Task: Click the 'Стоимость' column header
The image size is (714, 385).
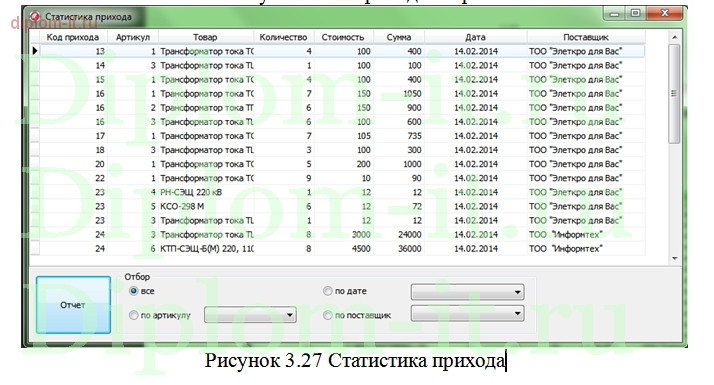Action: pyautogui.click(x=343, y=37)
